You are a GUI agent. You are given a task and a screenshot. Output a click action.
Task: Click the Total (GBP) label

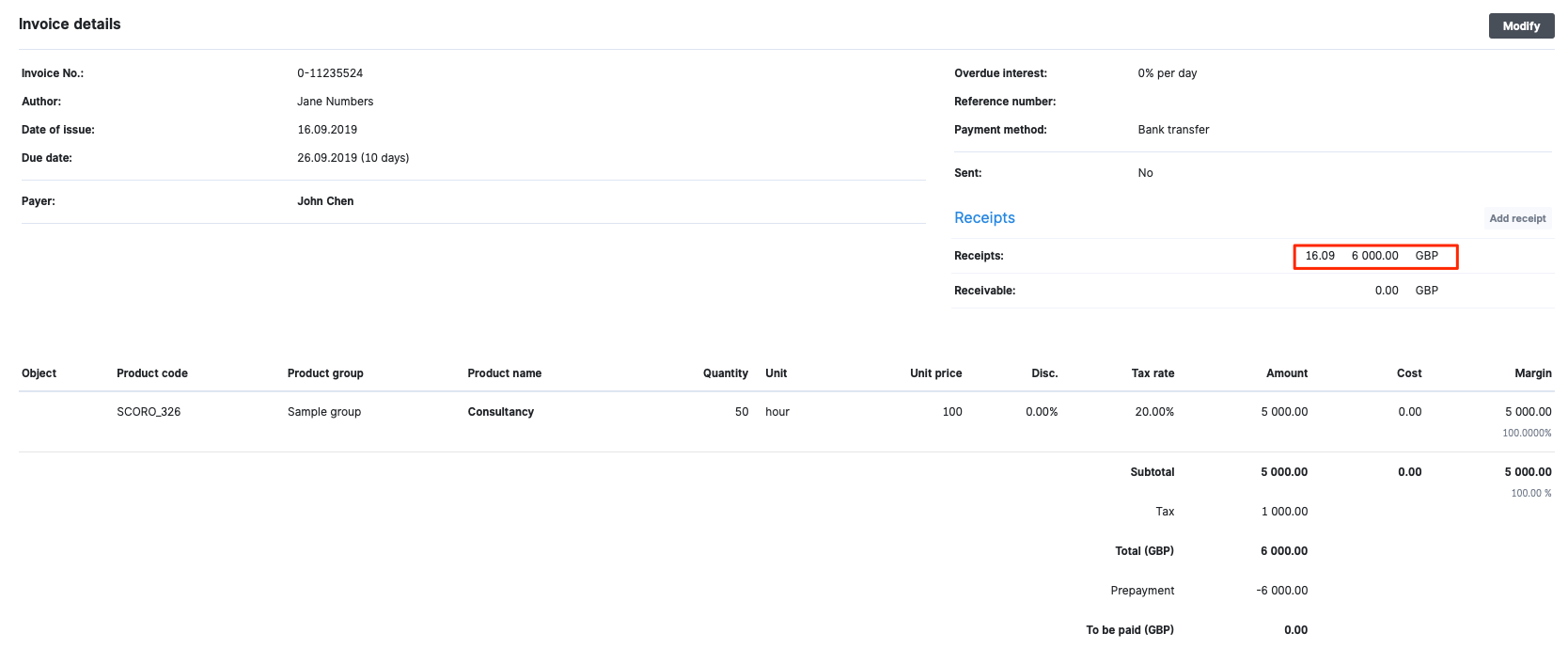click(1144, 551)
